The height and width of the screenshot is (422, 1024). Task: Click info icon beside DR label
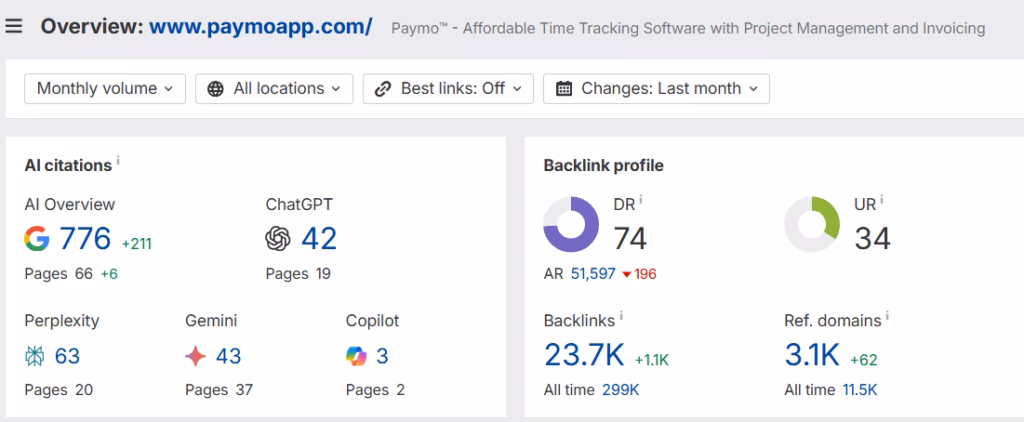coord(641,200)
